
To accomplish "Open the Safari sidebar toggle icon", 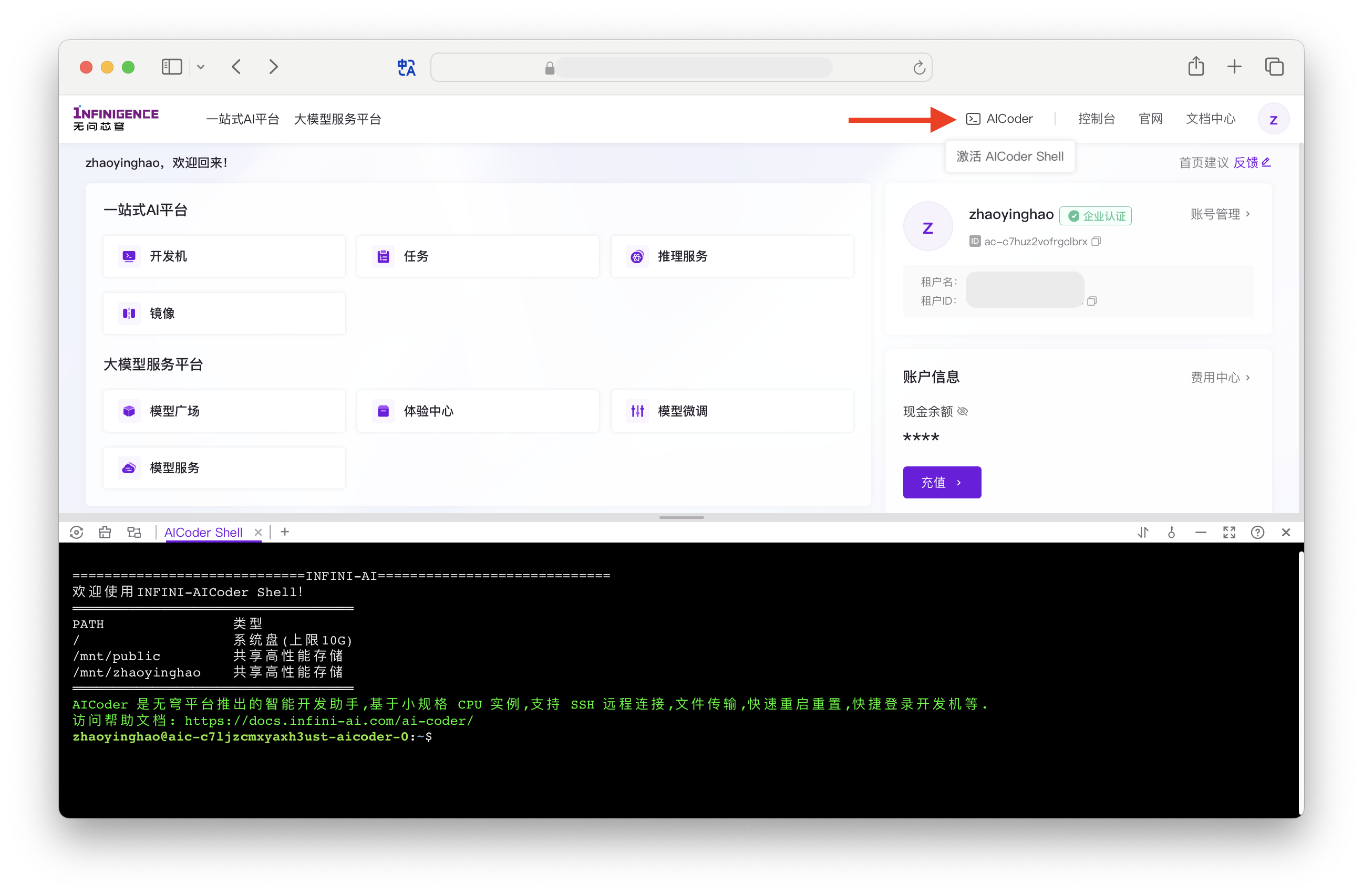I will point(172,67).
